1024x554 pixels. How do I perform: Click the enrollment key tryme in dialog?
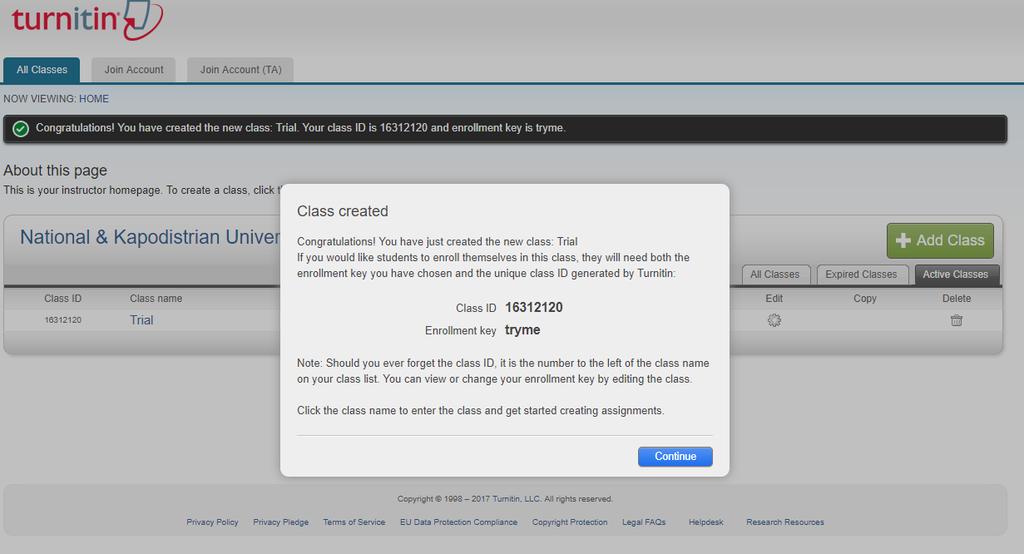click(522, 330)
